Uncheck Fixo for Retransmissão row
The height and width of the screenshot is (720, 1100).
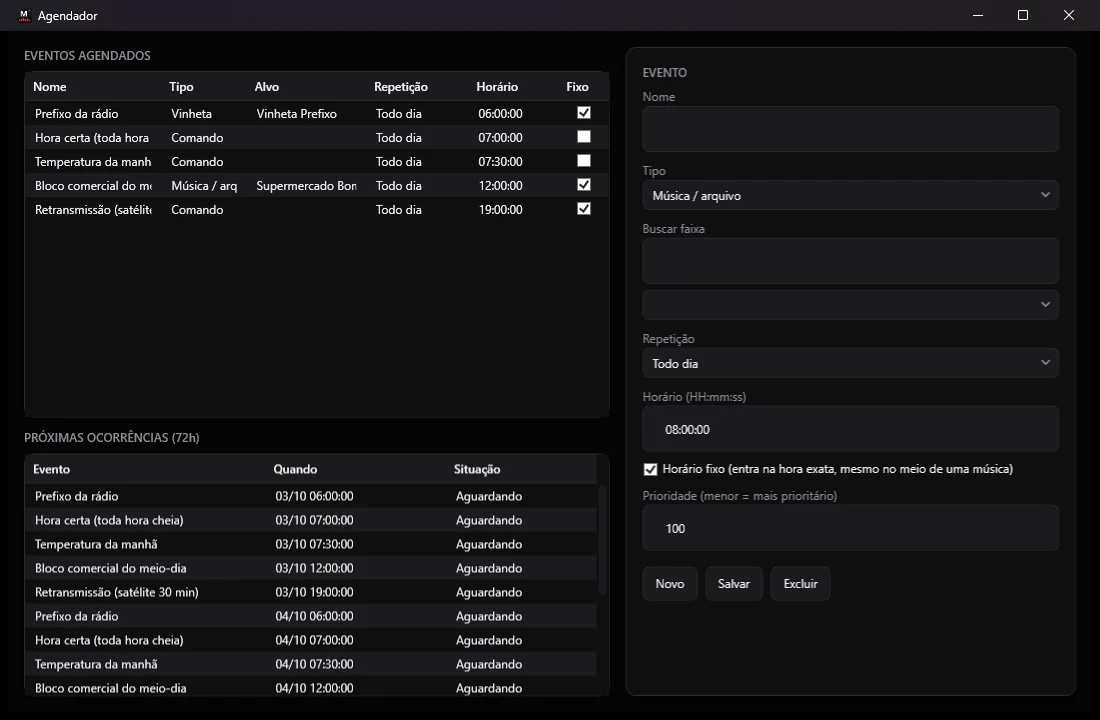pos(584,208)
